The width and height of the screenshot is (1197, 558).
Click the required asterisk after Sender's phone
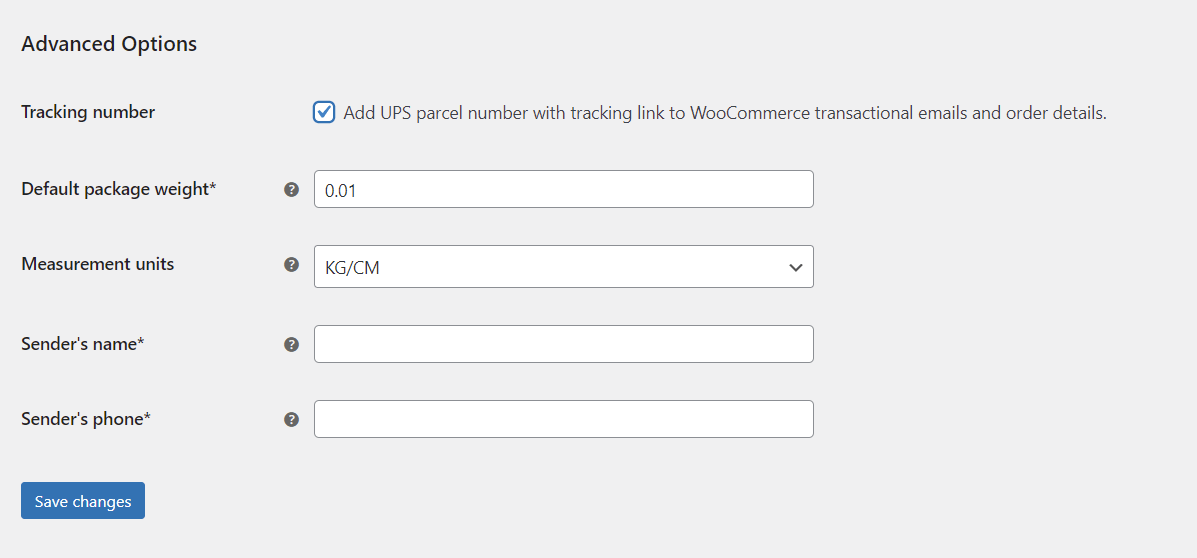(x=147, y=418)
